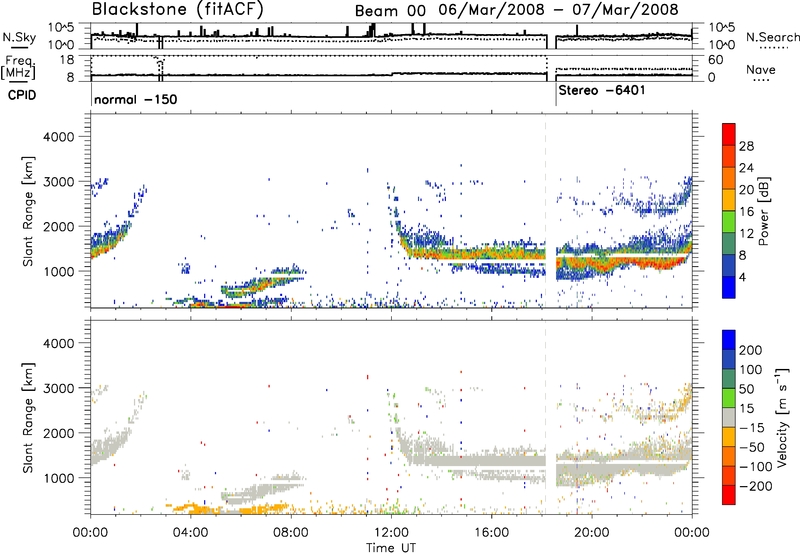800x554 pixels.
Task: Click the Velocity [m s-1] color bar label
Action: [x=782, y=418]
